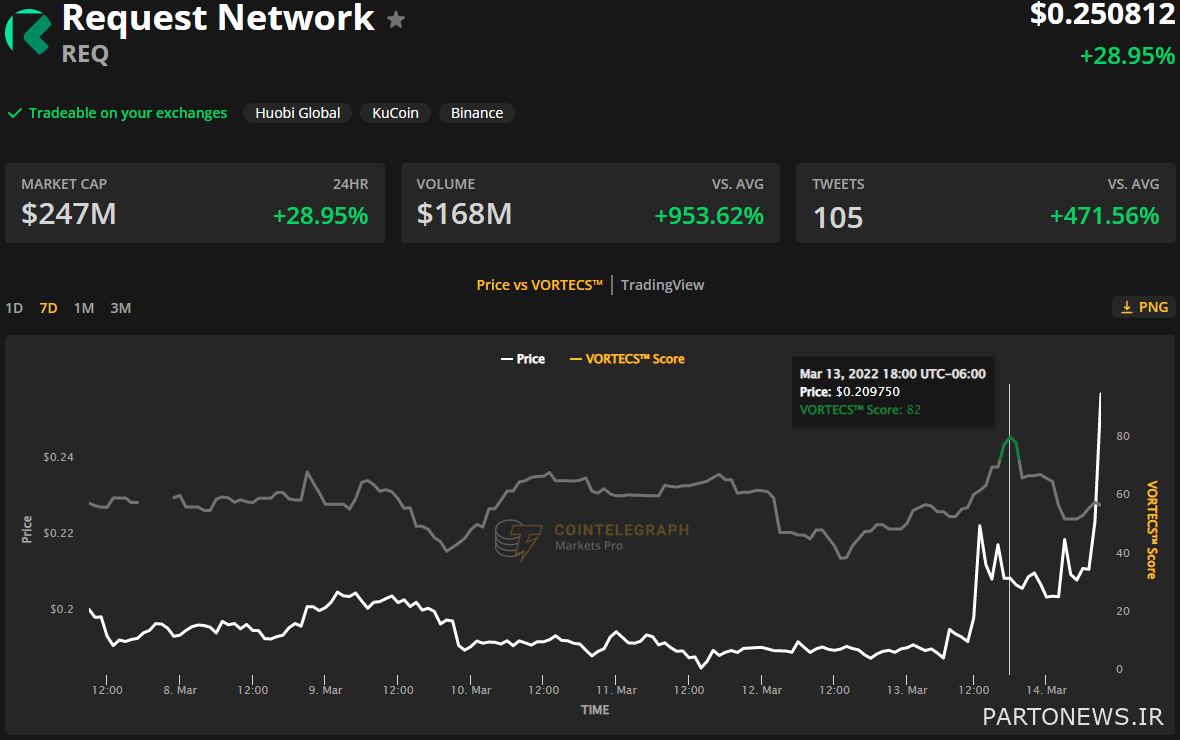
Task: Click the 20 VORTECS axis label
Action: pos(1123,611)
